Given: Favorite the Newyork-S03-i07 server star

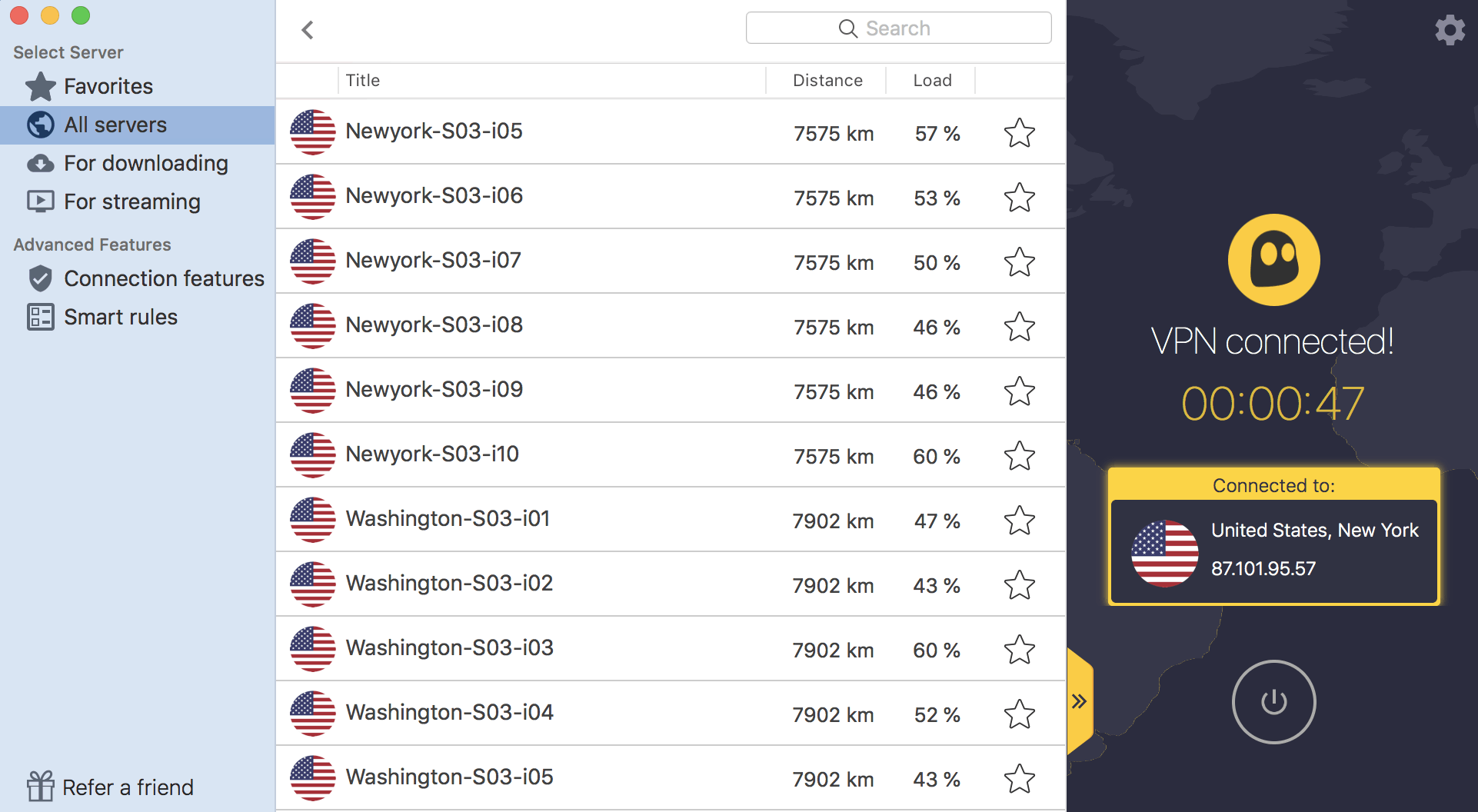Looking at the screenshot, I should [1020, 262].
